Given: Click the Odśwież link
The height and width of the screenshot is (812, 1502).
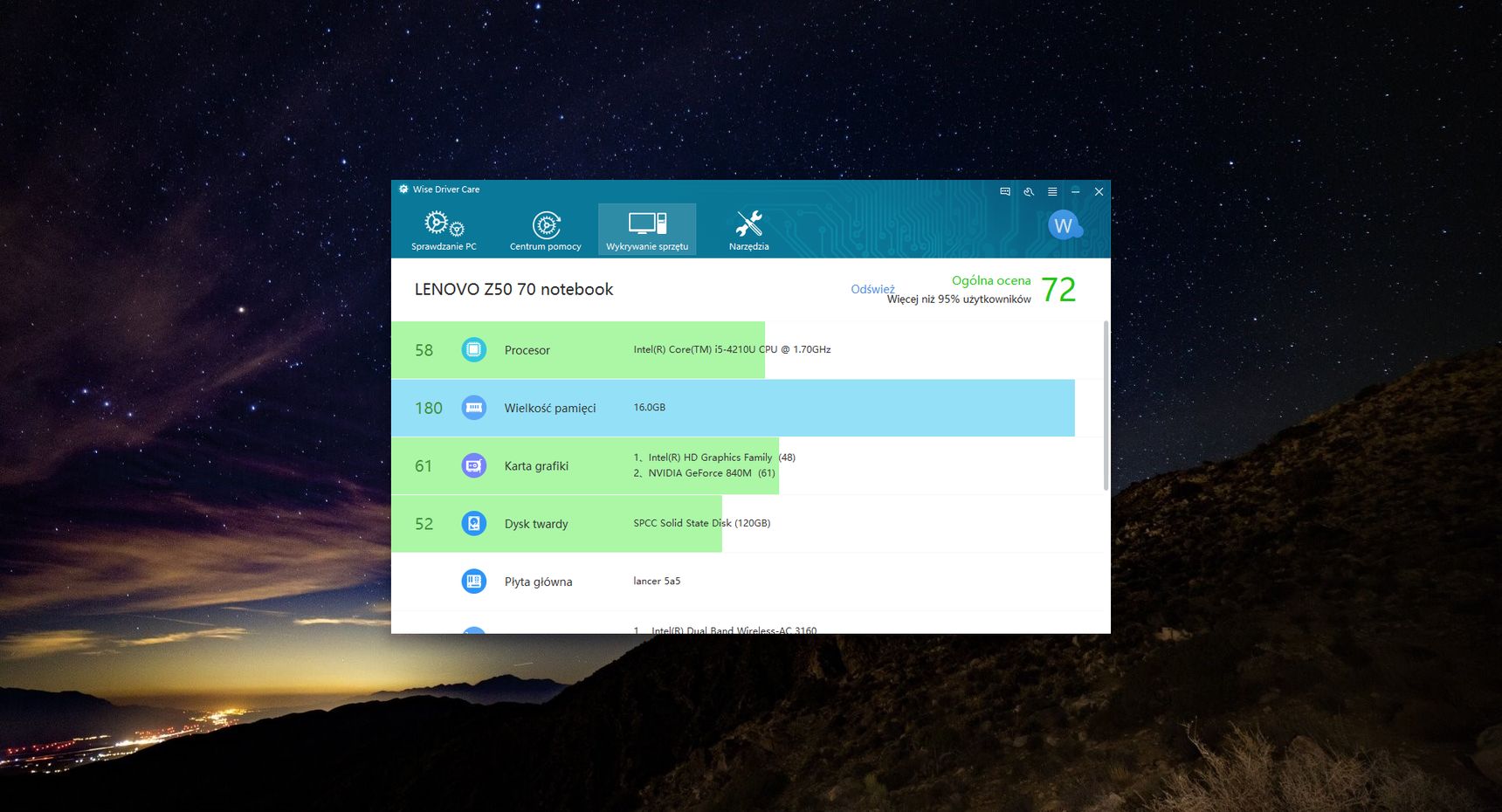Looking at the screenshot, I should click(x=872, y=289).
